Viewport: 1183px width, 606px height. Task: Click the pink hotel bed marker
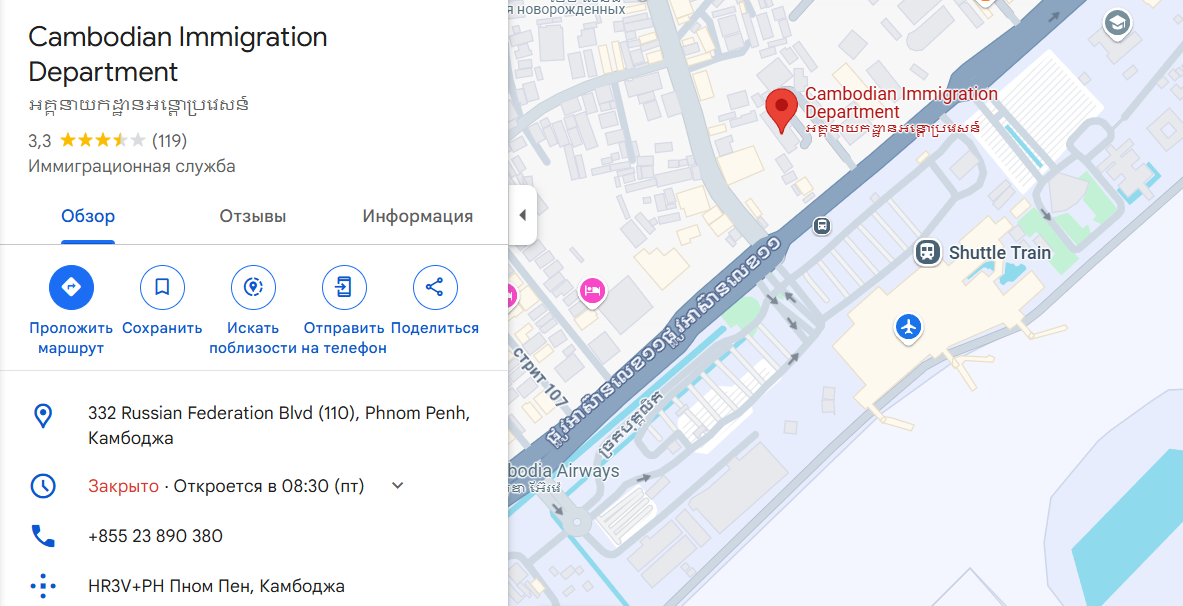tap(592, 291)
